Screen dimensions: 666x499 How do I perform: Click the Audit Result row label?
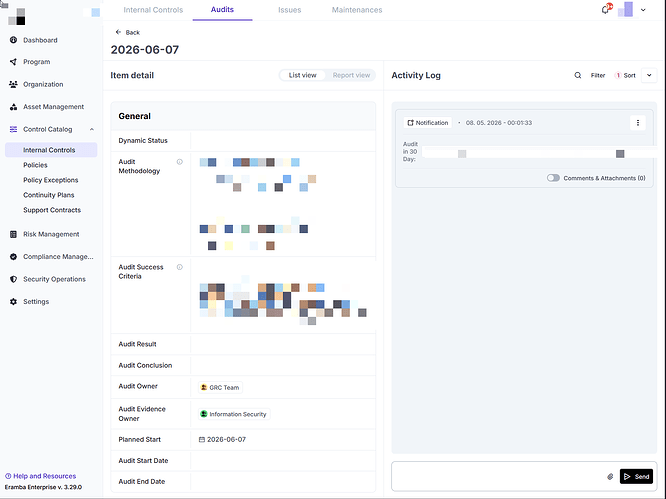pos(137,344)
